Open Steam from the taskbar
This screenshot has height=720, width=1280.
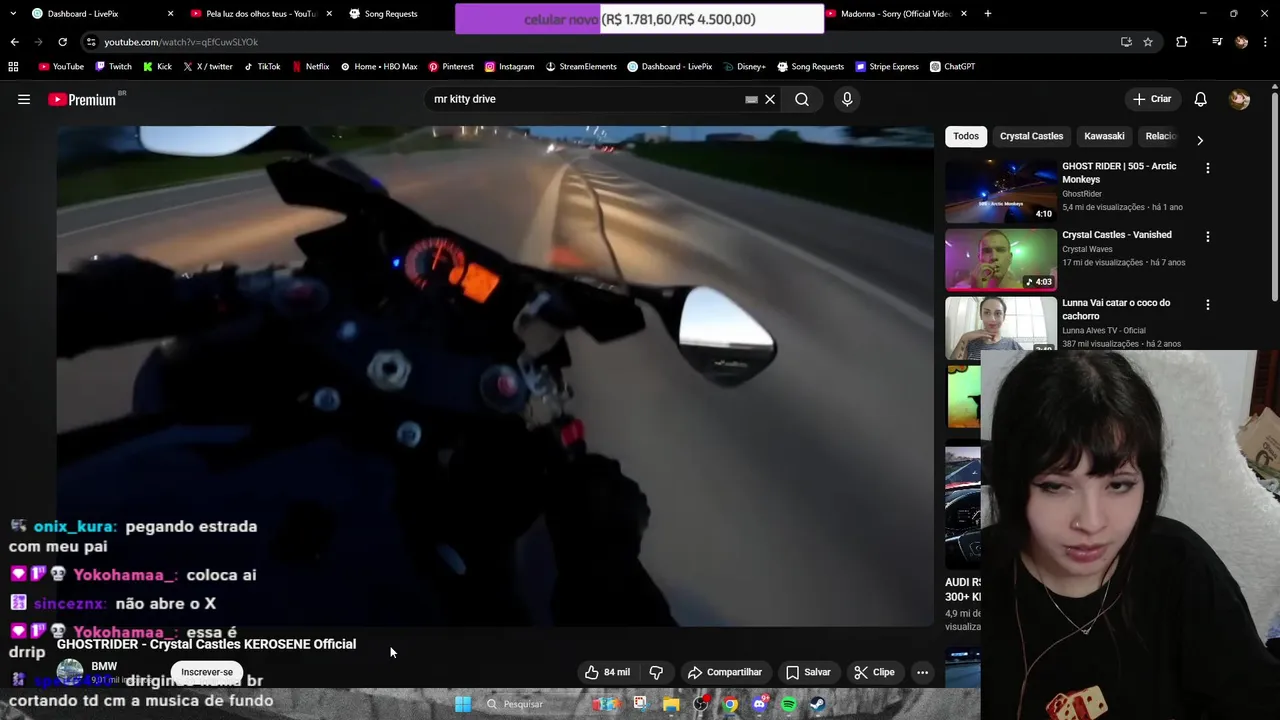pyautogui.click(x=817, y=704)
